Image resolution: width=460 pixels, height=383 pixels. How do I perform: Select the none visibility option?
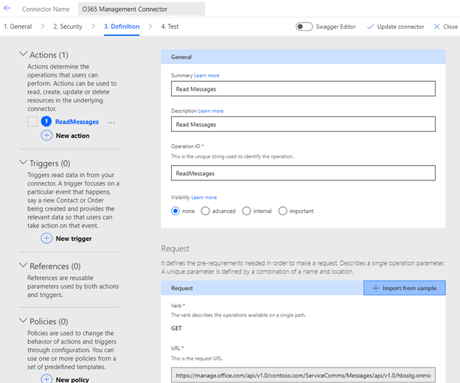pos(175,211)
